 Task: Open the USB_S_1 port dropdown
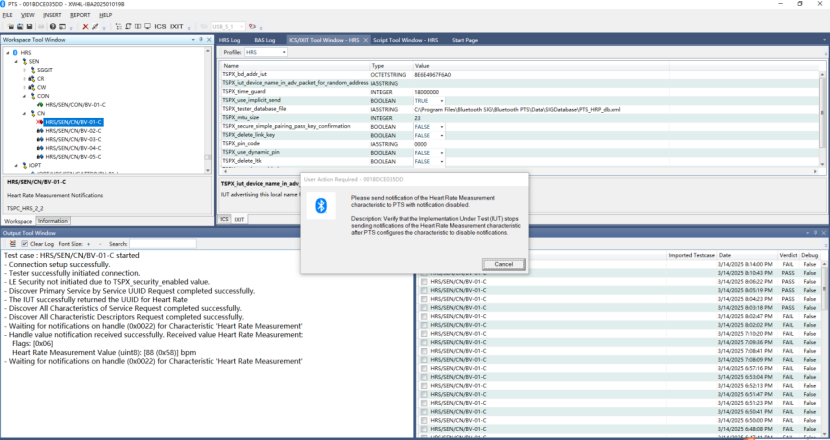point(241,26)
